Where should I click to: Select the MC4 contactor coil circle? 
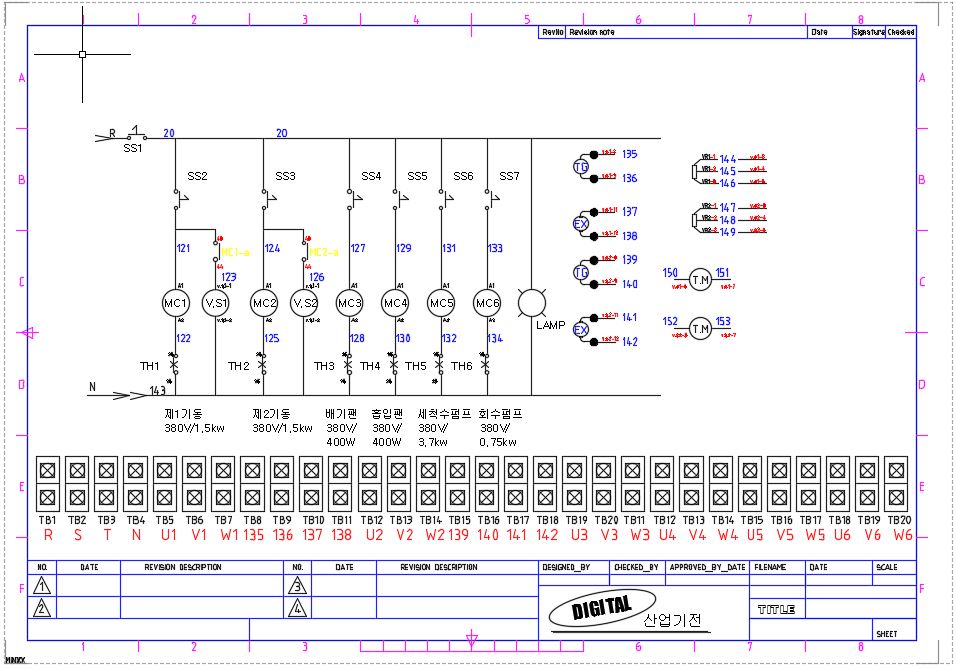point(395,303)
